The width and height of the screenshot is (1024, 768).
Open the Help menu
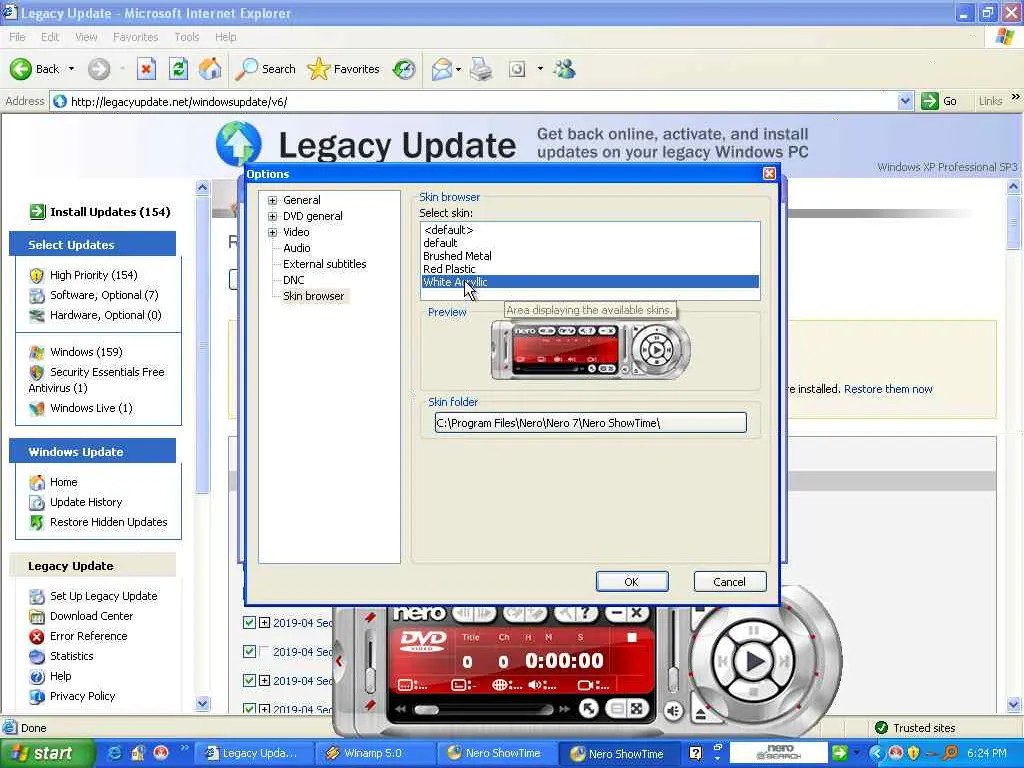pos(225,37)
